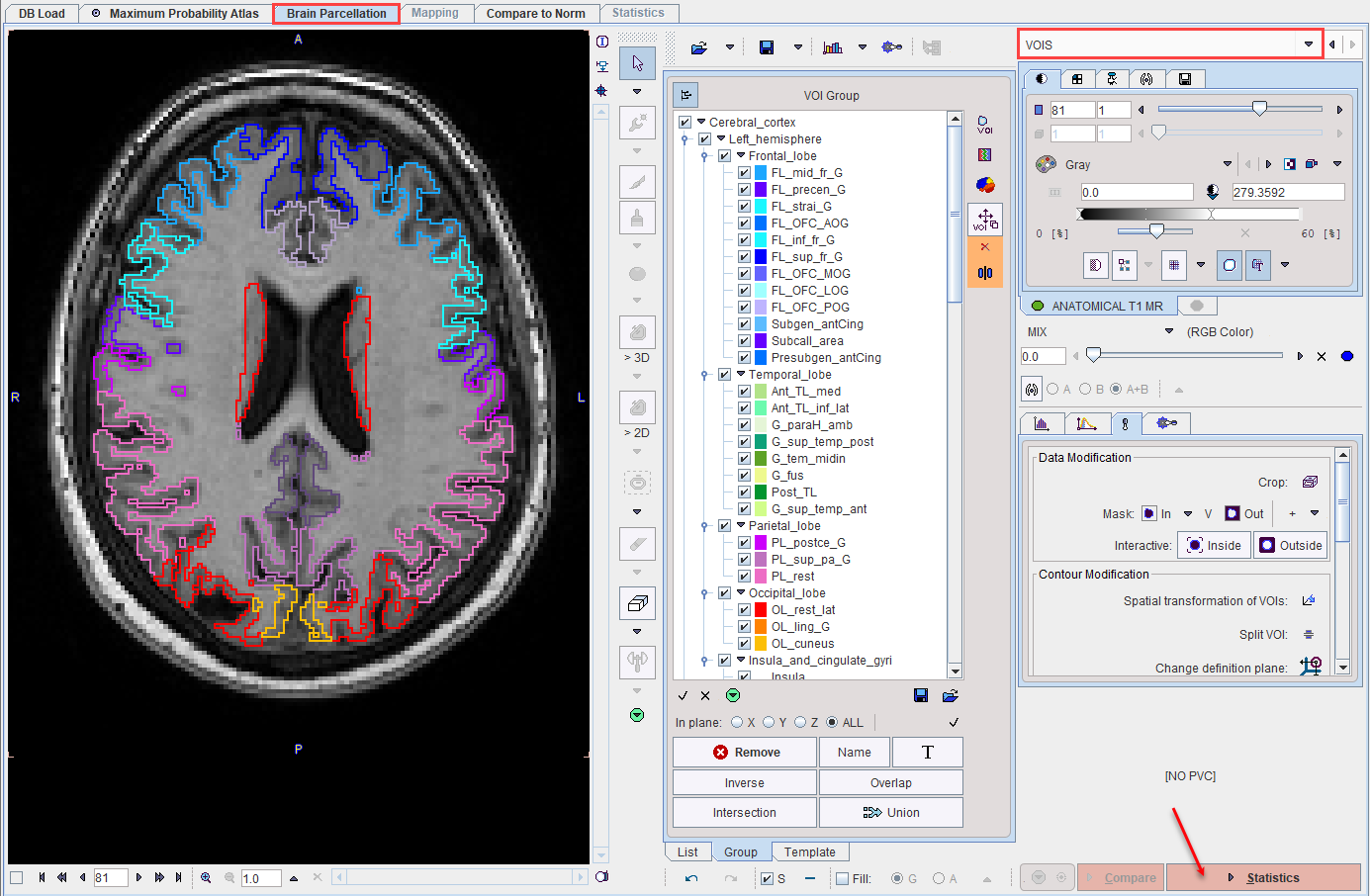1370x896 pixels.
Task: Collapse the Occipital_lobe tree node
Action: click(741, 592)
